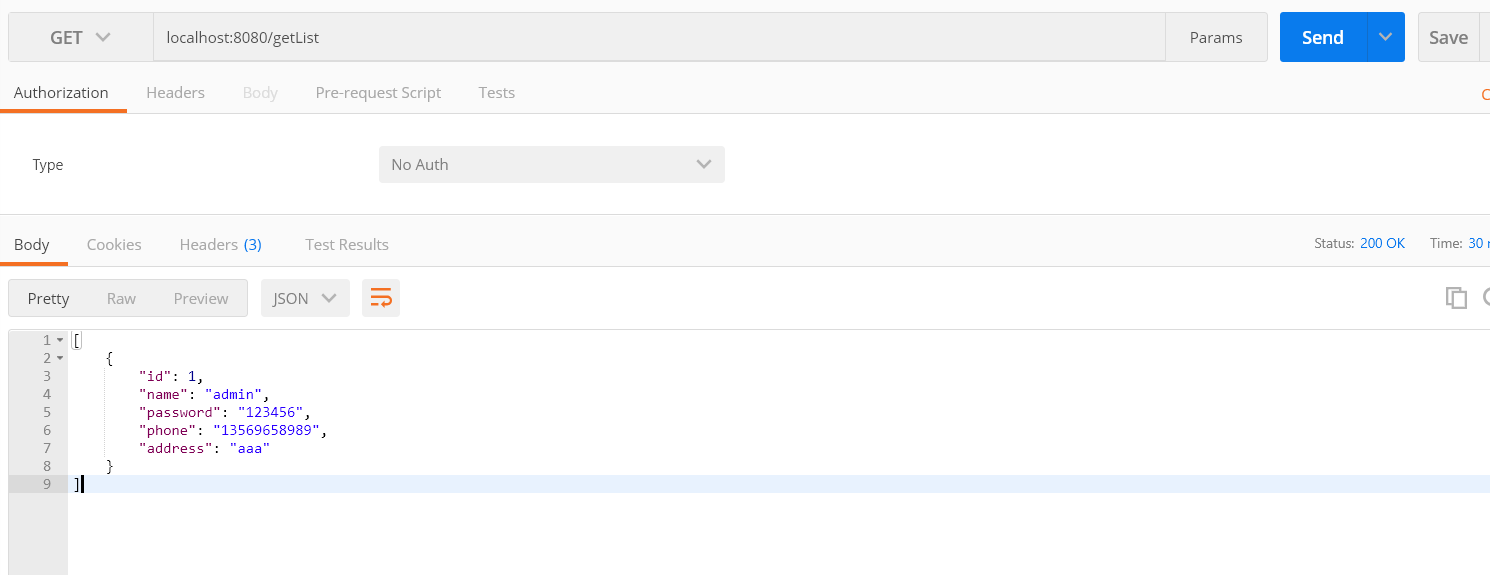Open the Send button dropdown arrow
This screenshot has width=1490, height=575.
point(1385,37)
